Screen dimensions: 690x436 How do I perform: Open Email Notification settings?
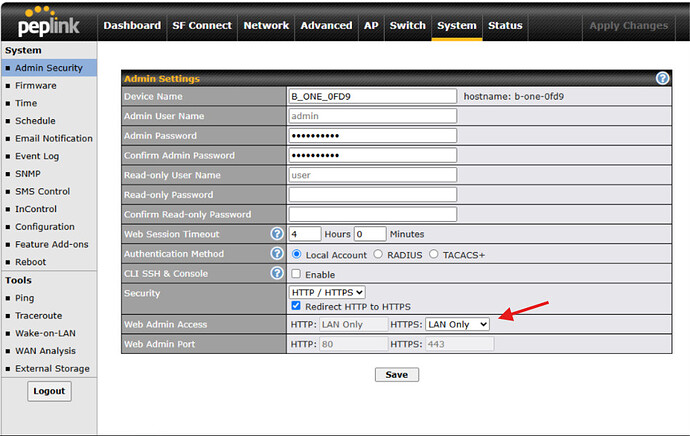pos(54,138)
